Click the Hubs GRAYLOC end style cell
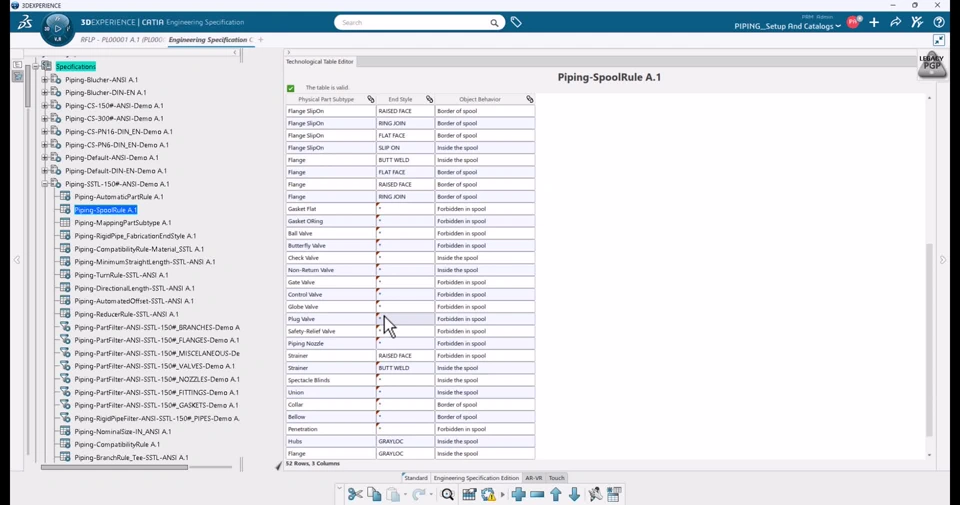 (x=405, y=441)
